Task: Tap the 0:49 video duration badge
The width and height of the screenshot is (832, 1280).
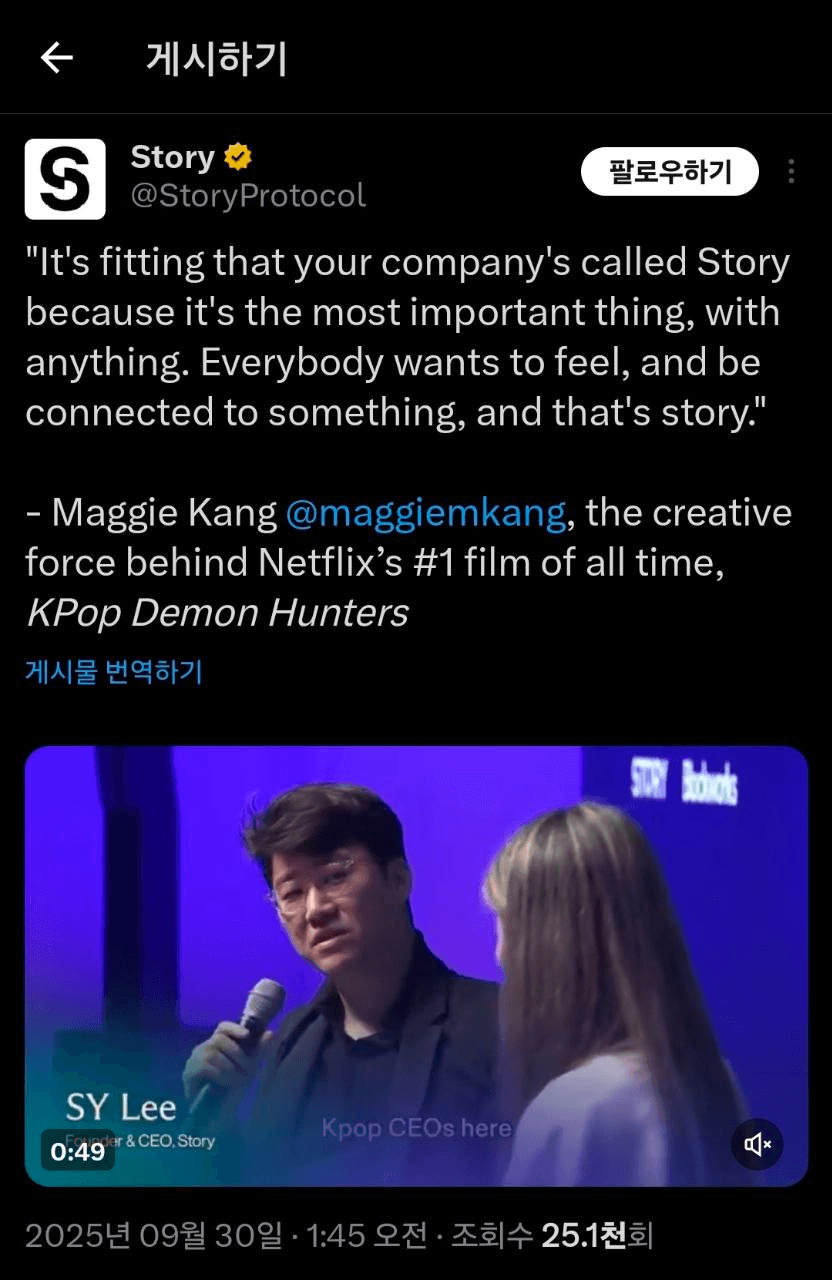Action: (78, 1151)
